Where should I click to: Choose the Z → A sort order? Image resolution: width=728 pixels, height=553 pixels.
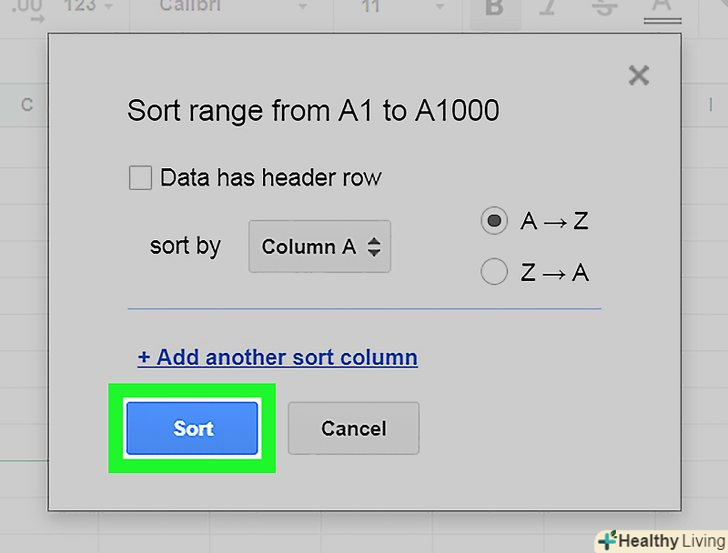click(494, 272)
